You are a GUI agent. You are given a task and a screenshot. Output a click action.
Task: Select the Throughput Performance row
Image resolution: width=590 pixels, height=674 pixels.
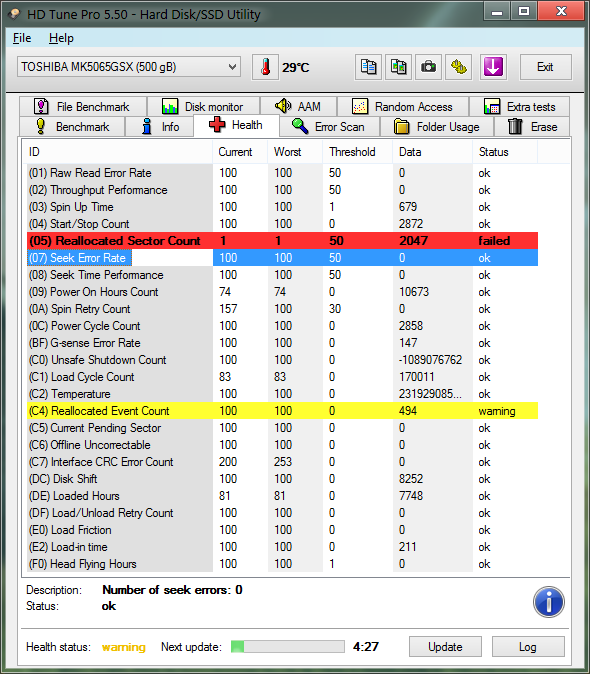tap(282, 190)
